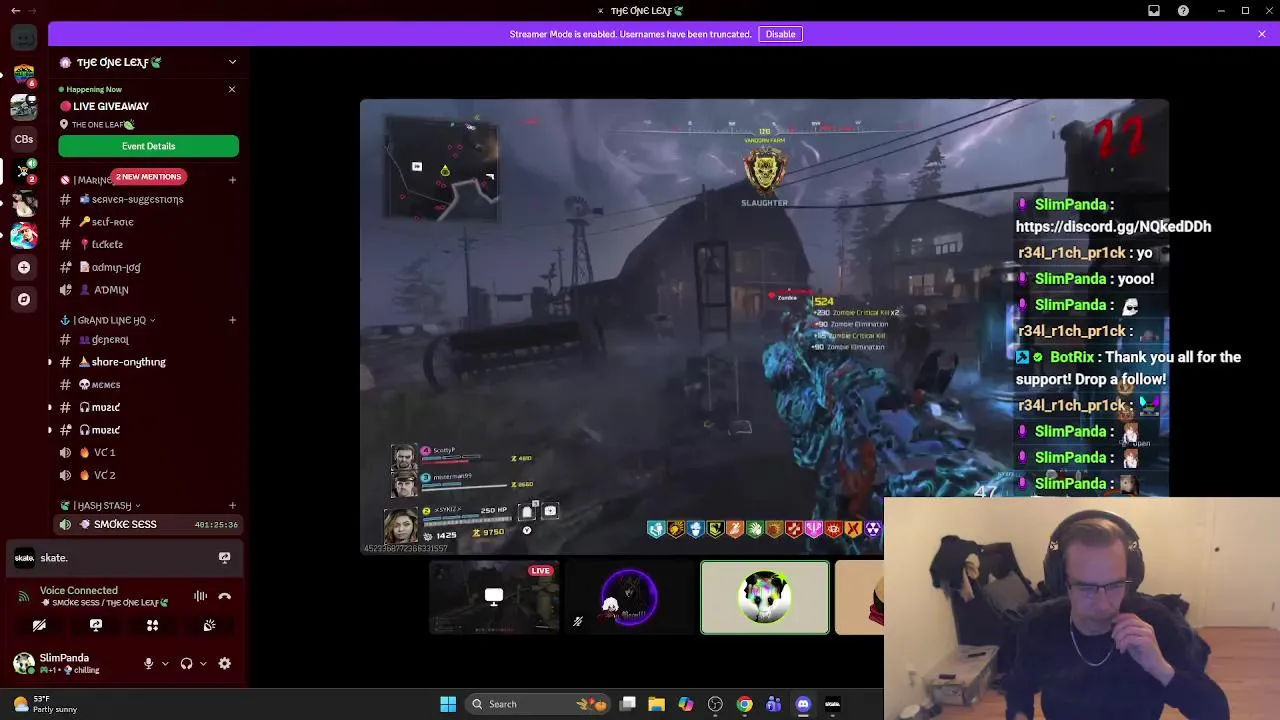Viewport: 1280px width, 720px height.
Task: Open noise suppression waveform icon
Action: 201,596
